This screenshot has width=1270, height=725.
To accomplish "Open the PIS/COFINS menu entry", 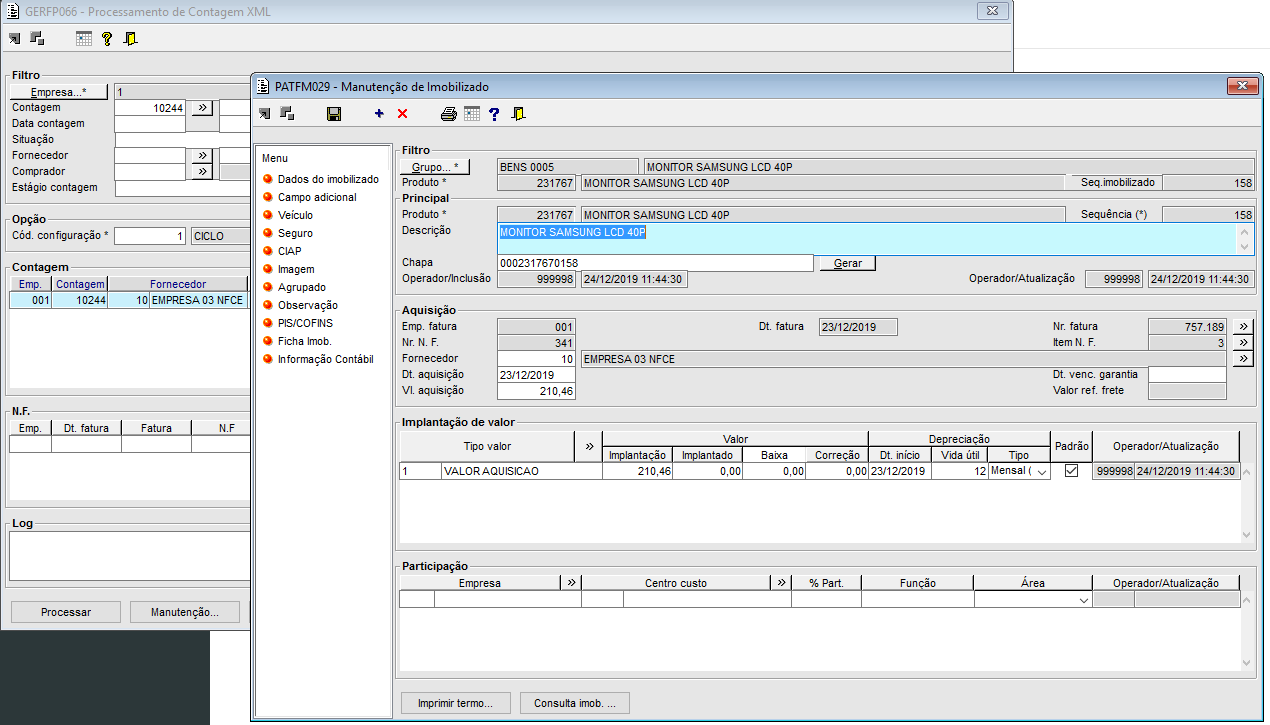I will [305, 323].
